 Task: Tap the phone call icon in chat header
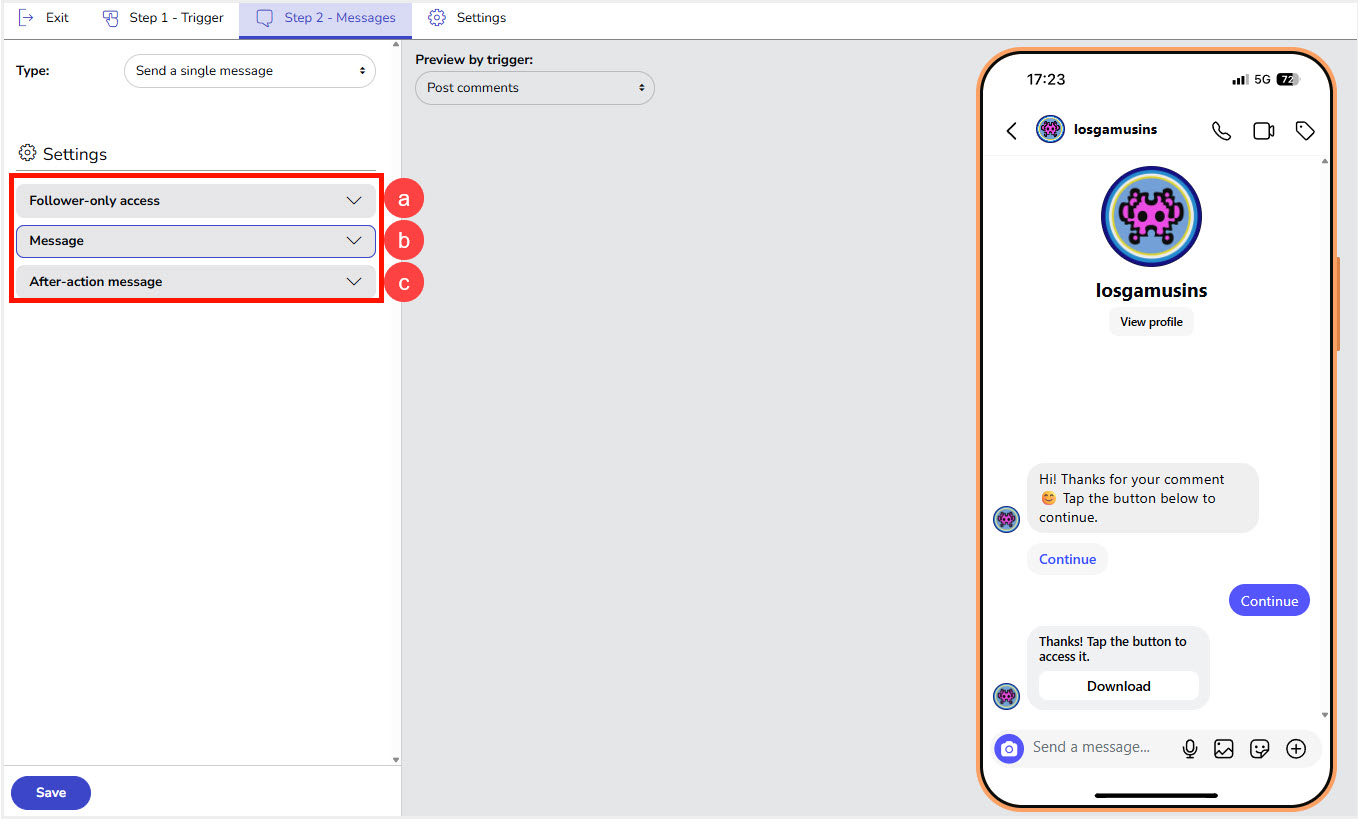(x=1221, y=130)
